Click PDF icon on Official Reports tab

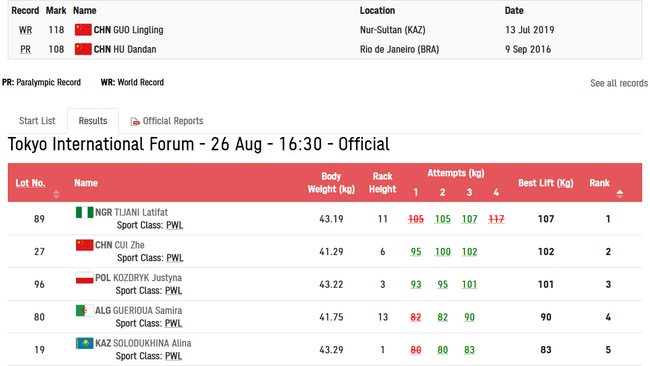click(x=135, y=121)
